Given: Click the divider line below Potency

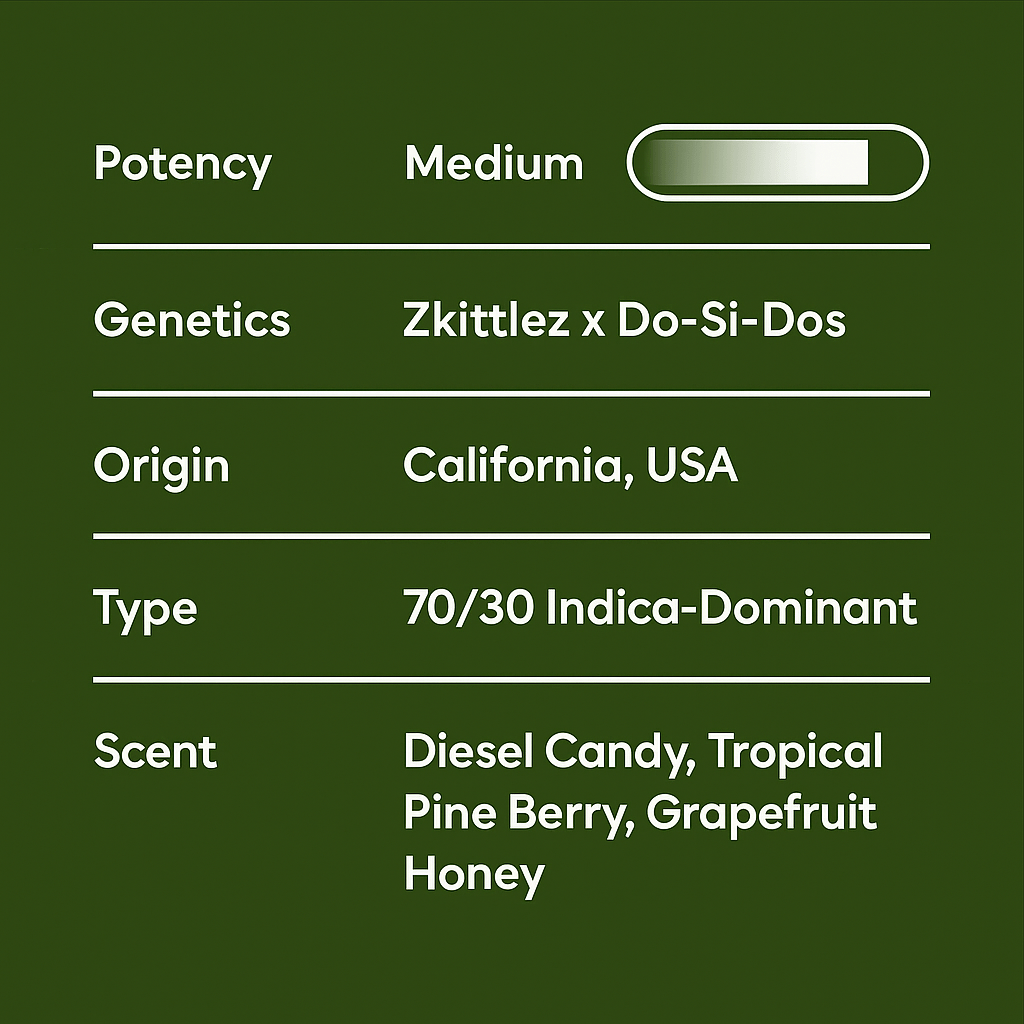Looking at the screenshot, I should (x=511, y=246).
